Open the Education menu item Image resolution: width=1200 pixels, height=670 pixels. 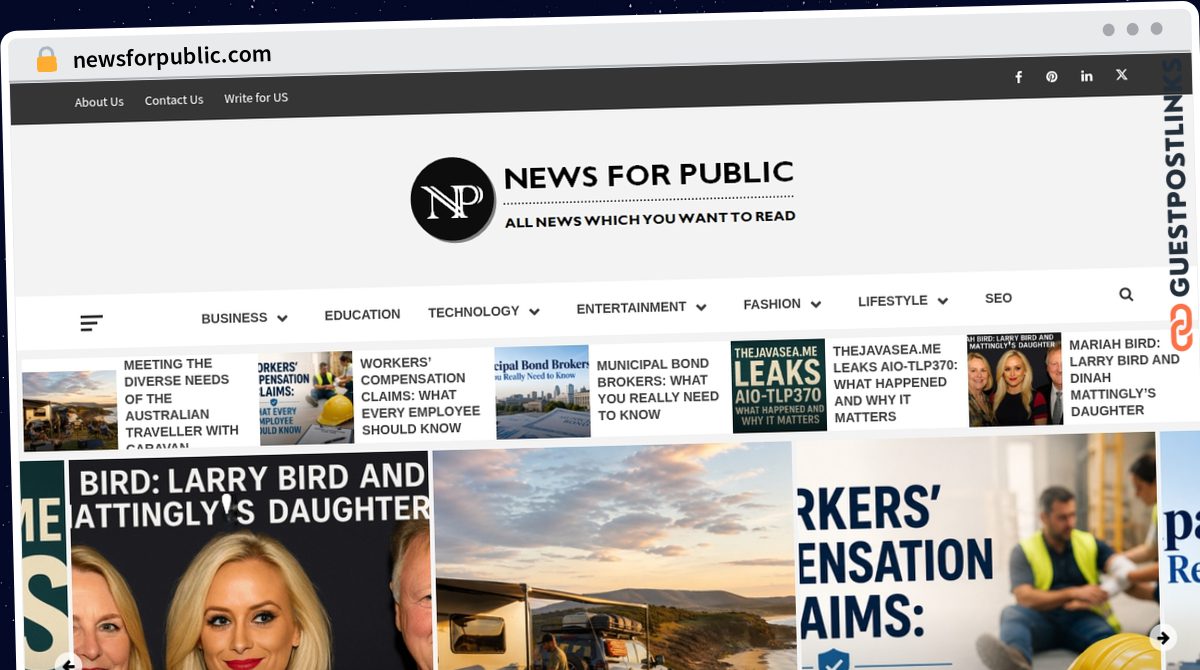click(x=362, y=314)
